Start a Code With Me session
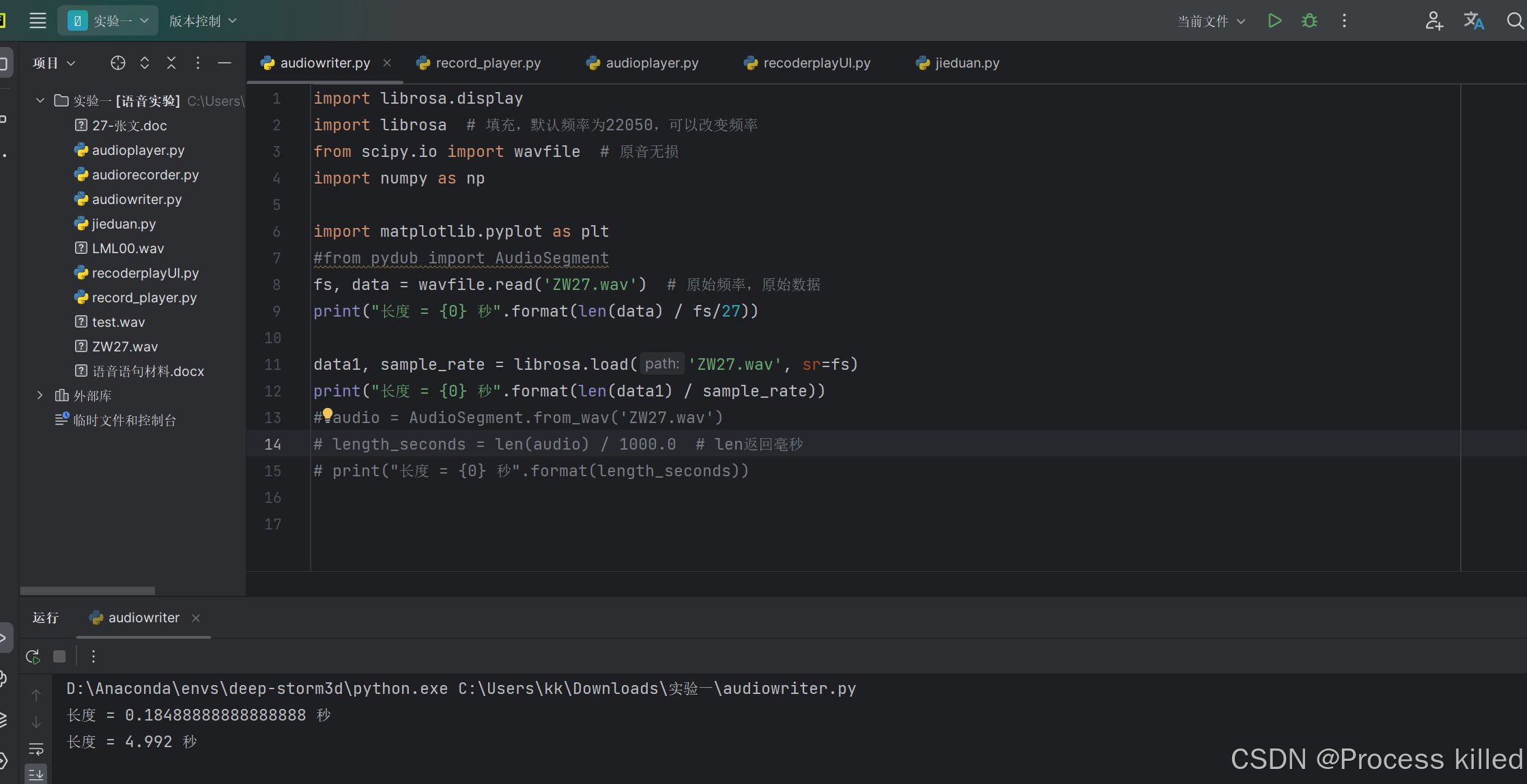 [1434, 20]
